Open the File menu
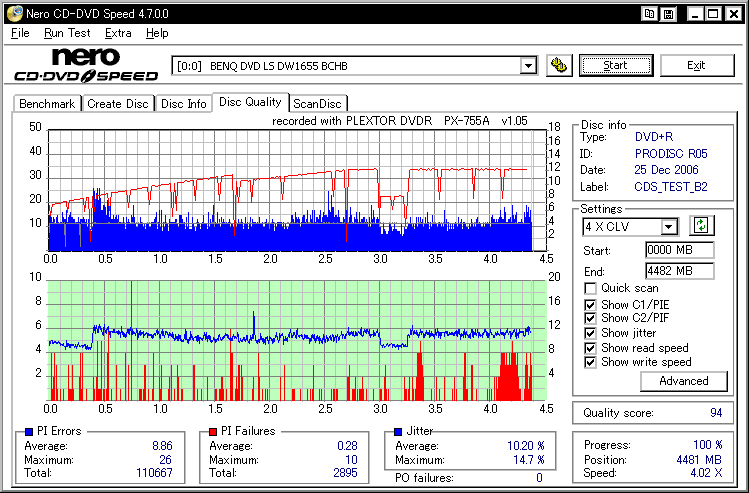 pyautogui.click(x=20, y=33)
